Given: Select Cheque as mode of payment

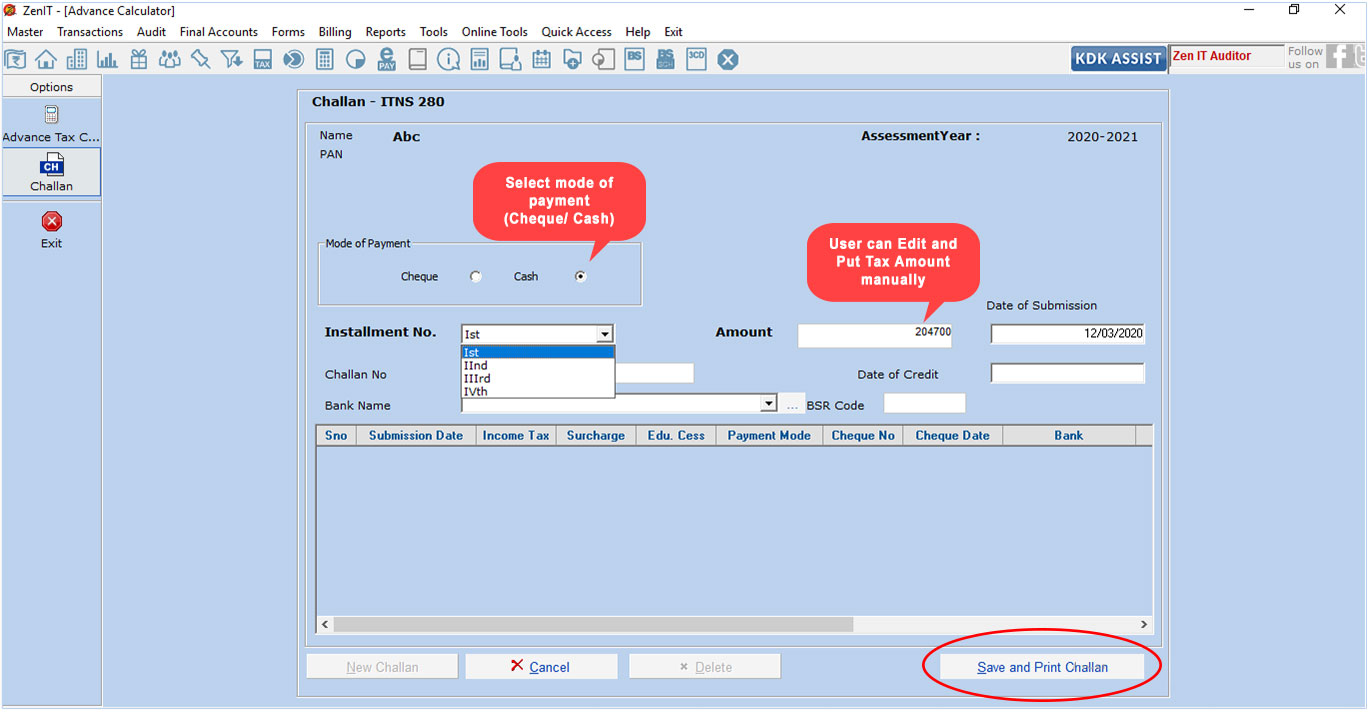Looking at the screenshot, I should point(476,277).
